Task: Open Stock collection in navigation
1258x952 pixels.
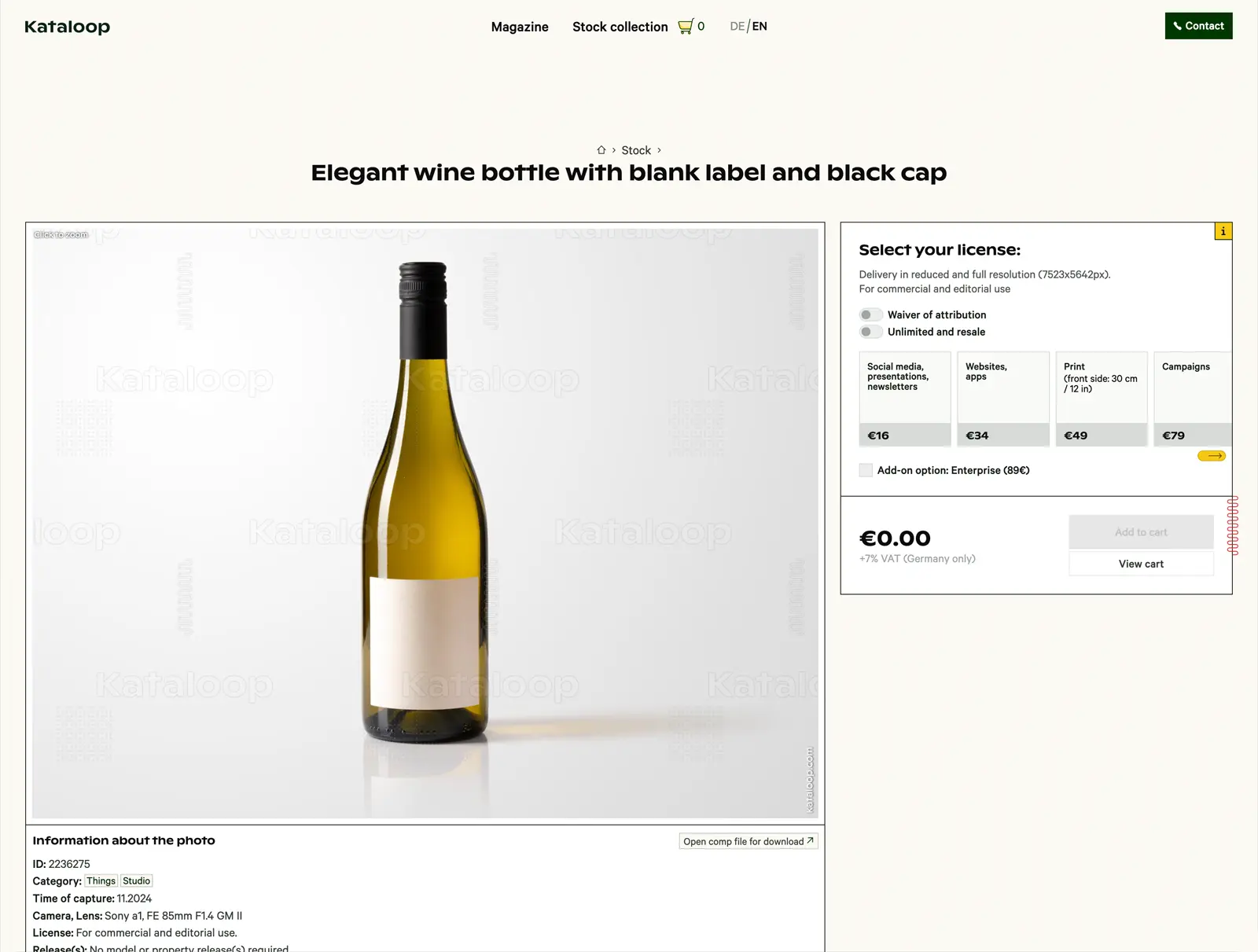Action: 620,27
